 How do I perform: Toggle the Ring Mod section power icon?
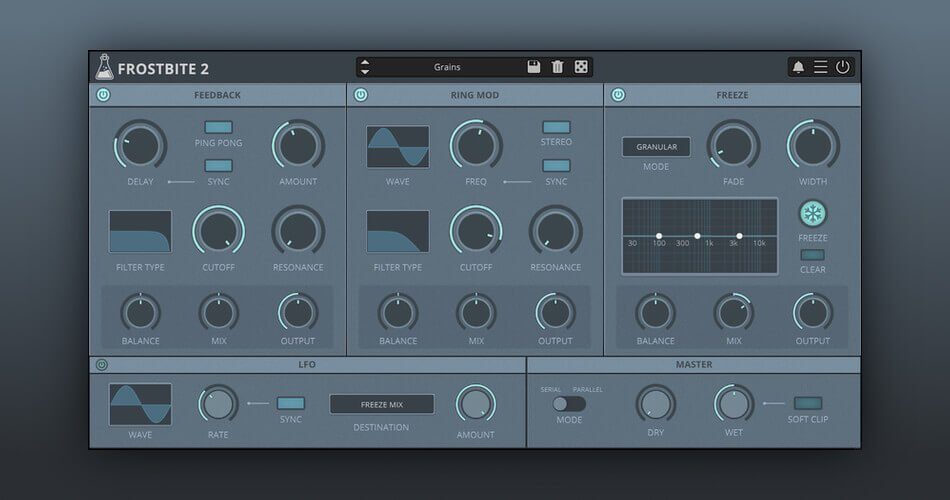coord(360,95)
